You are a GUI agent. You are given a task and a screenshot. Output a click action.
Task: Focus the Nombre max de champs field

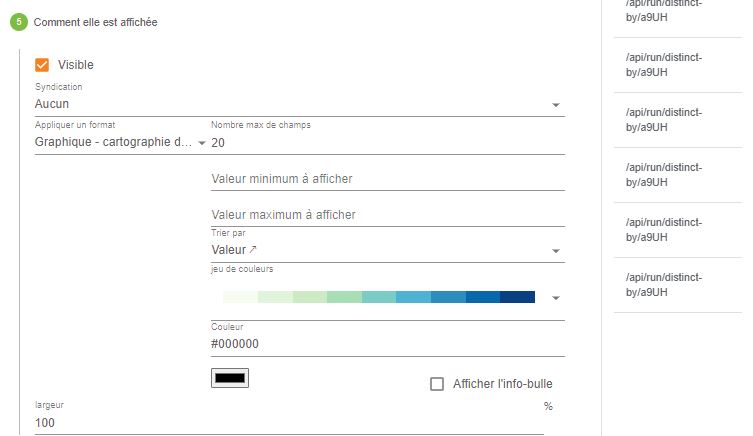click(x=388, y=143)
